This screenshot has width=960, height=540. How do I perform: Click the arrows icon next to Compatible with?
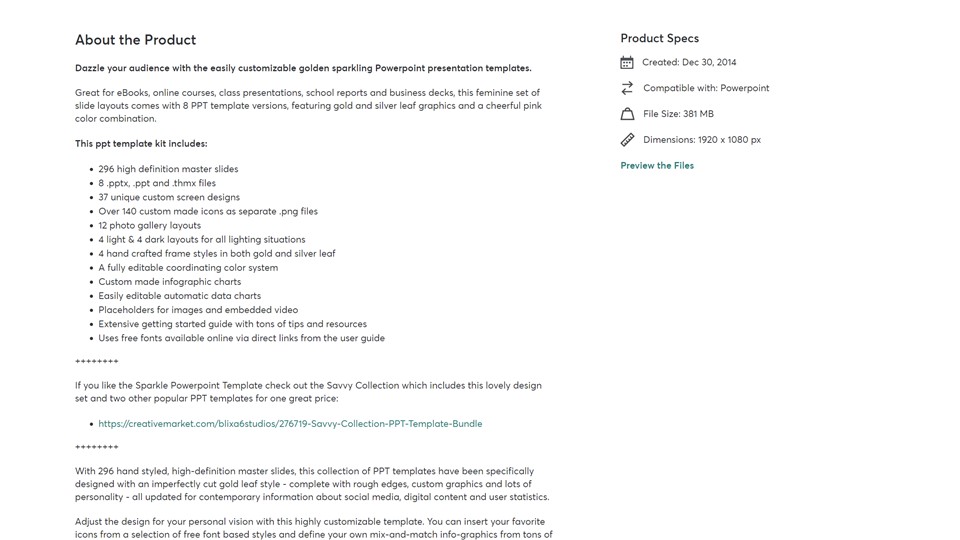(x=627, y=88)
